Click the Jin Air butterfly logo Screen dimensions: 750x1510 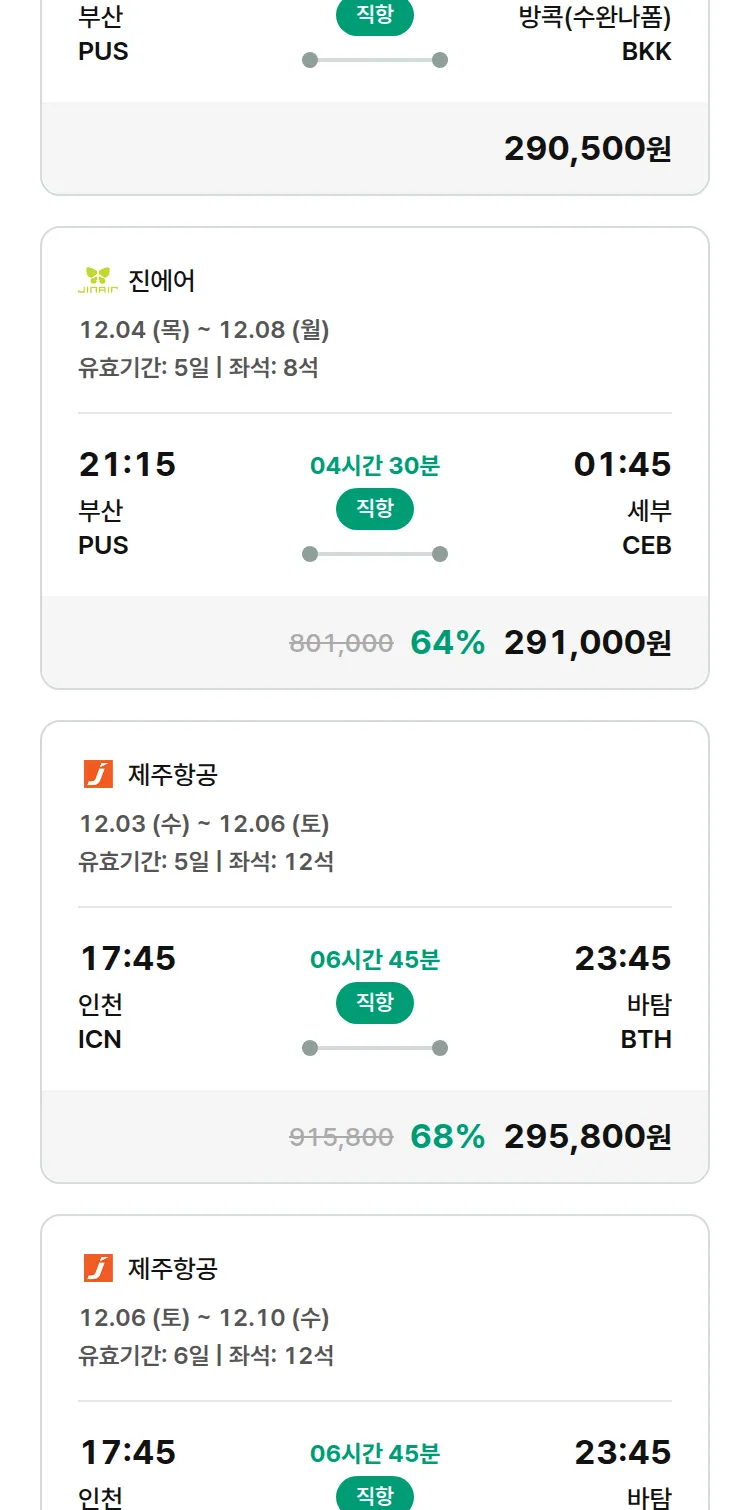tap(98, 281)
